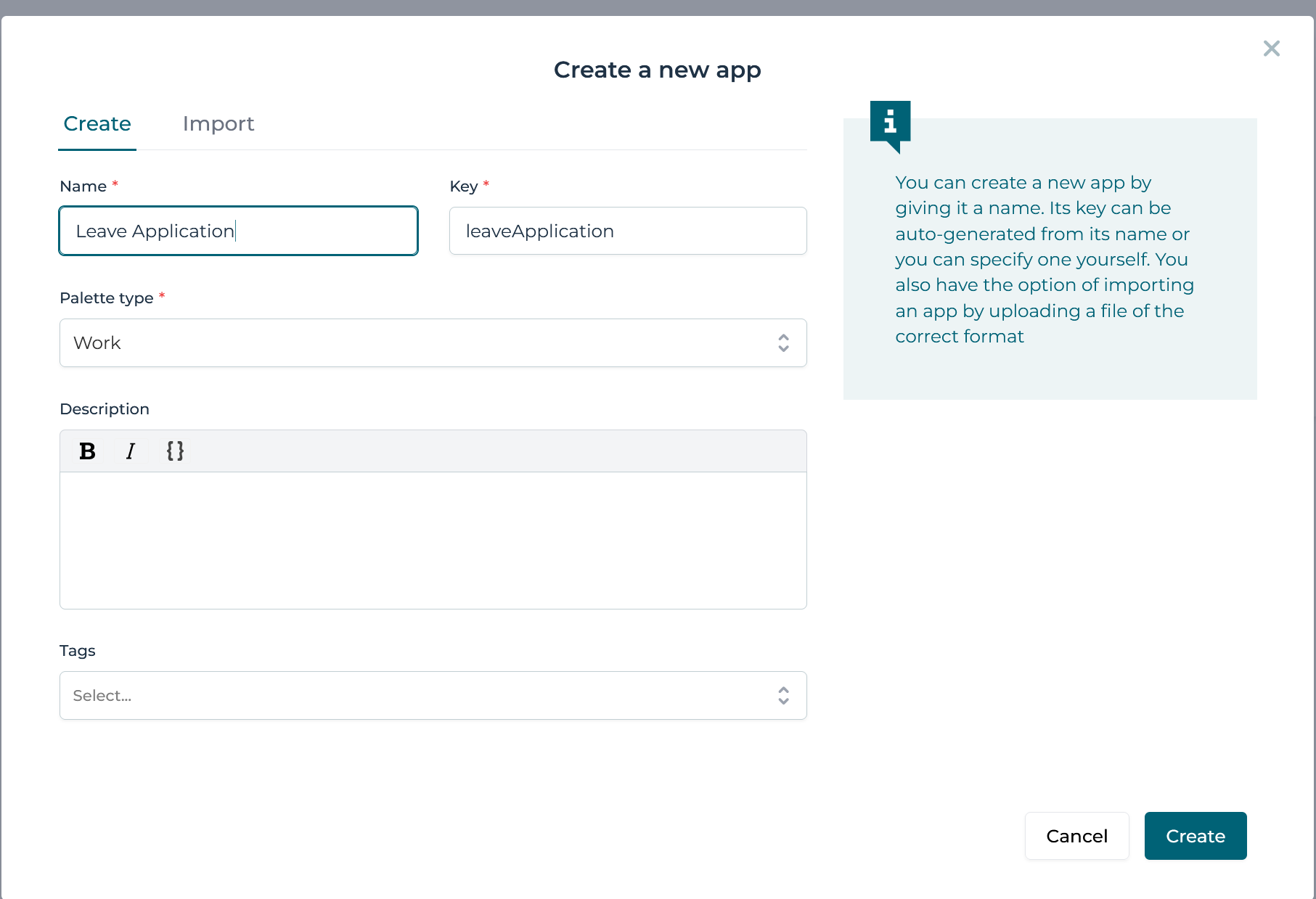Click the X to close the dialog

point(1271,49)
